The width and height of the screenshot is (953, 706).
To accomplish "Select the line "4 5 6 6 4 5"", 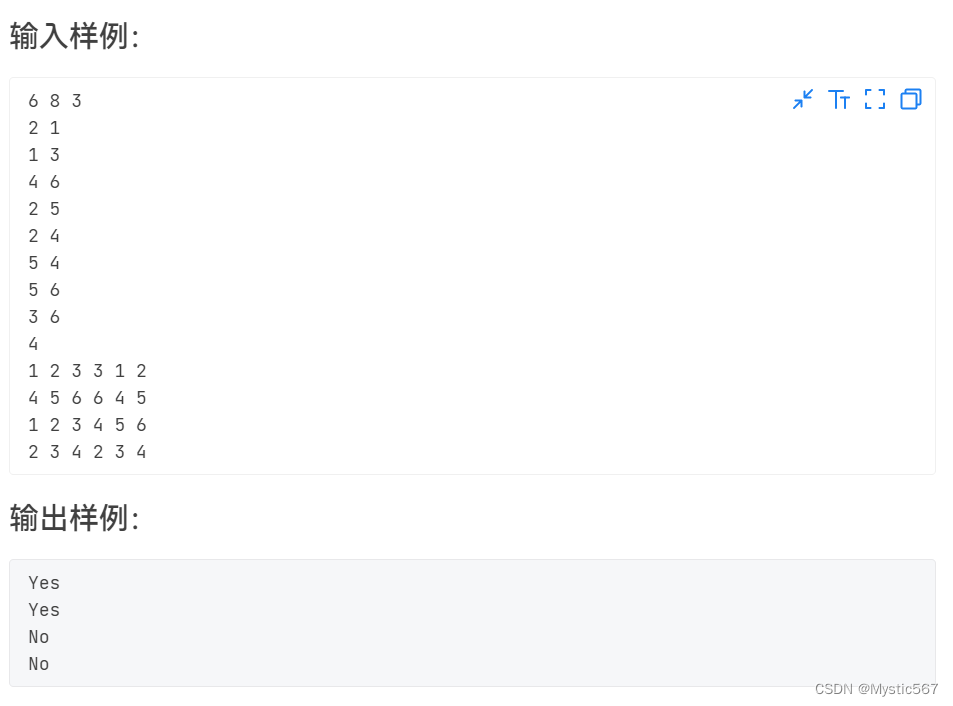I will (86, 397).
